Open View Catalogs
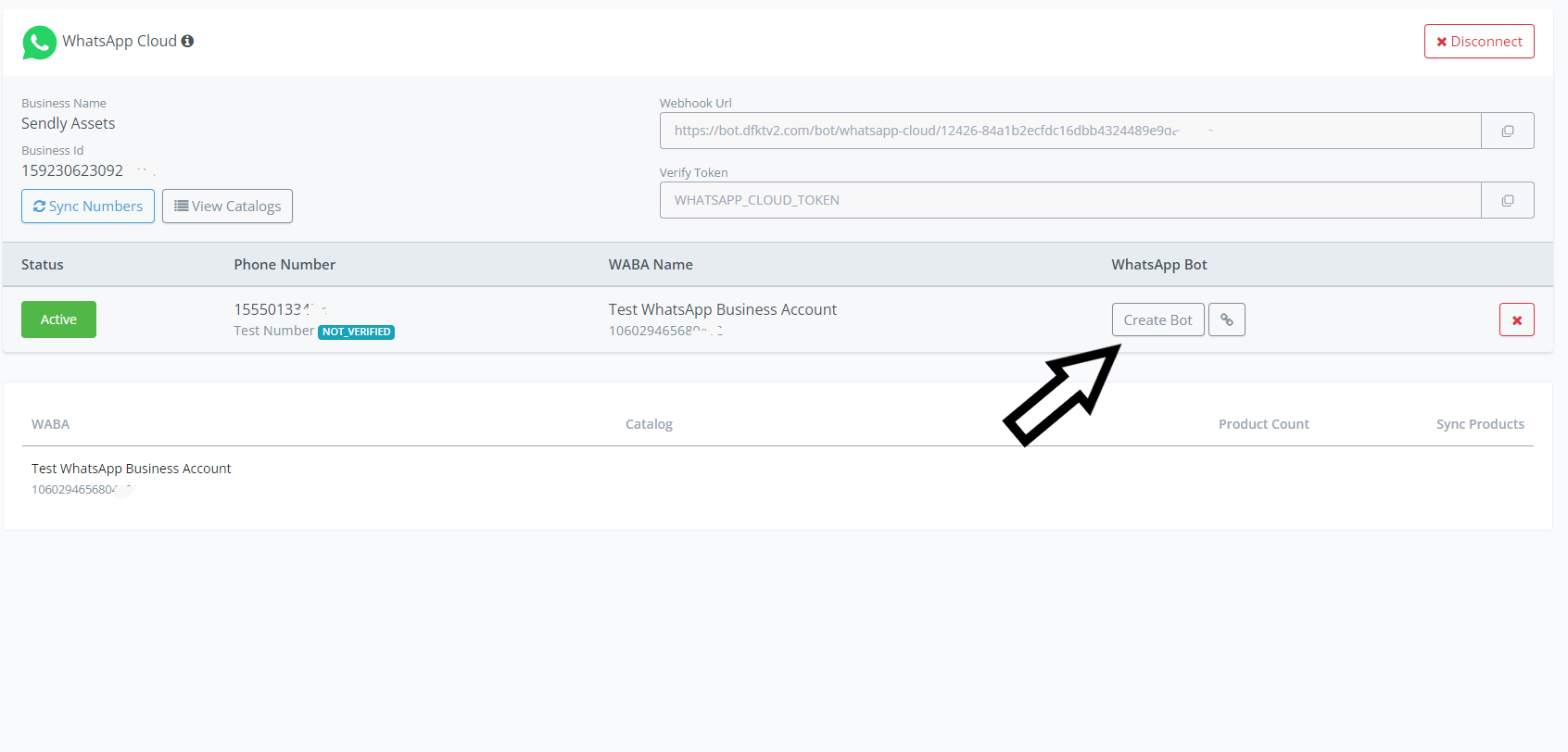This screenshot has height=752, width=1568. pos(227,207)
